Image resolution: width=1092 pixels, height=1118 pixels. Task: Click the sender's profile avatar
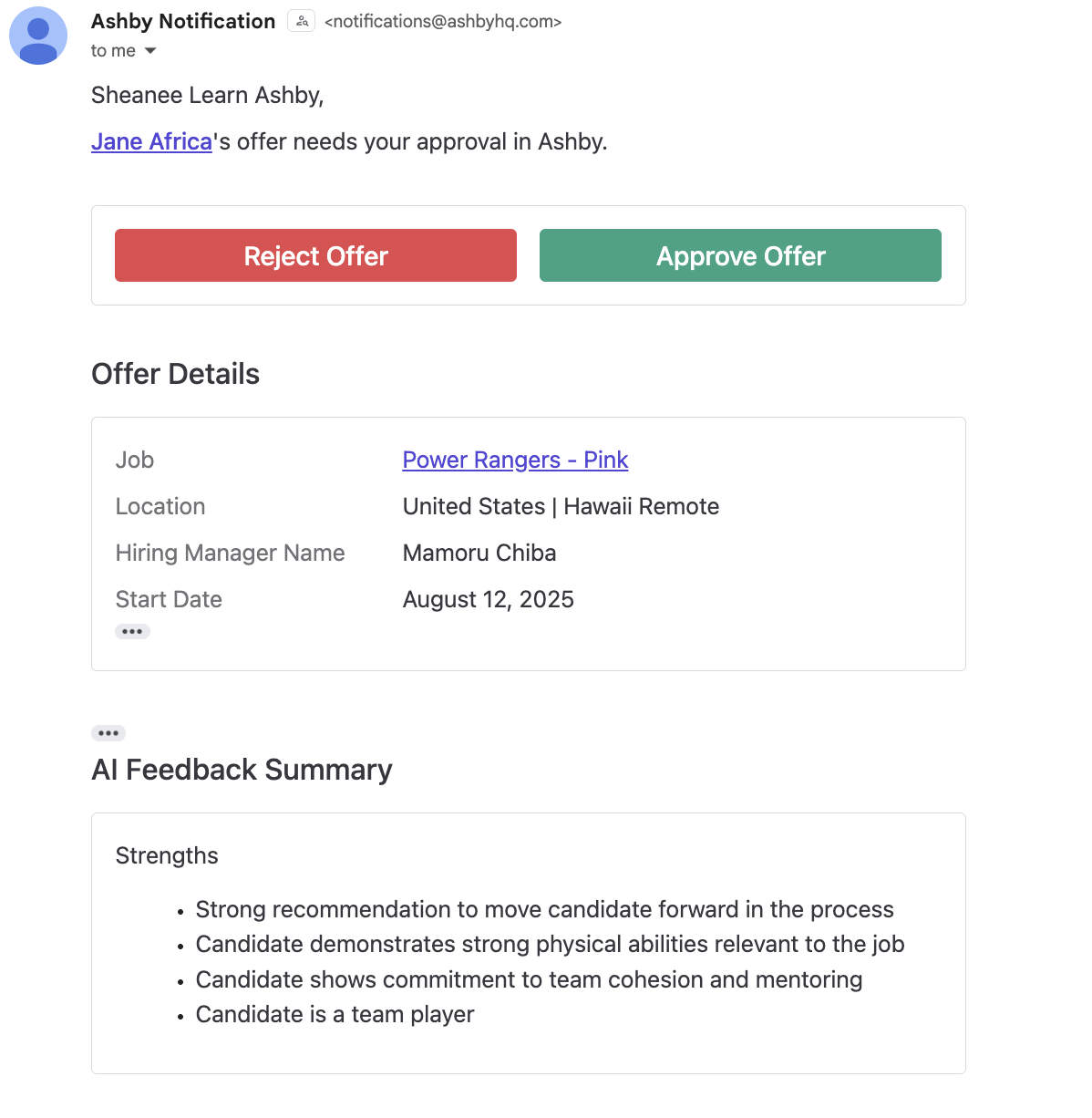pyautogui.click(x=38, y=36)
